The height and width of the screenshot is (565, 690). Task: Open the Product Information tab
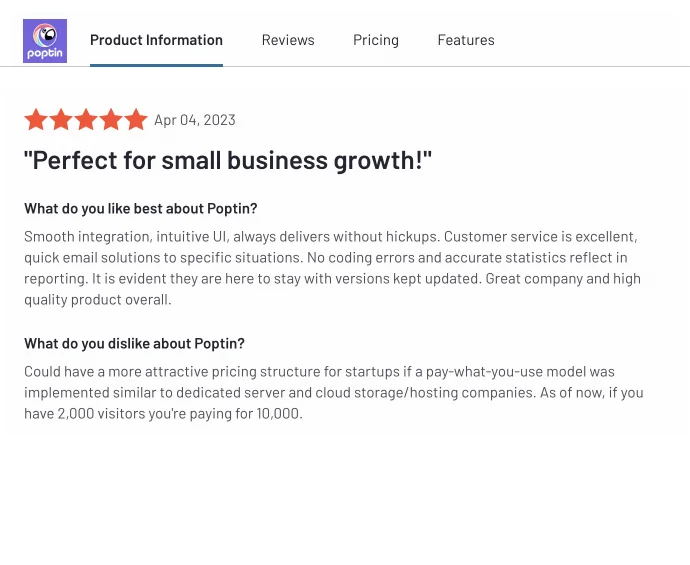pos(156,41)
